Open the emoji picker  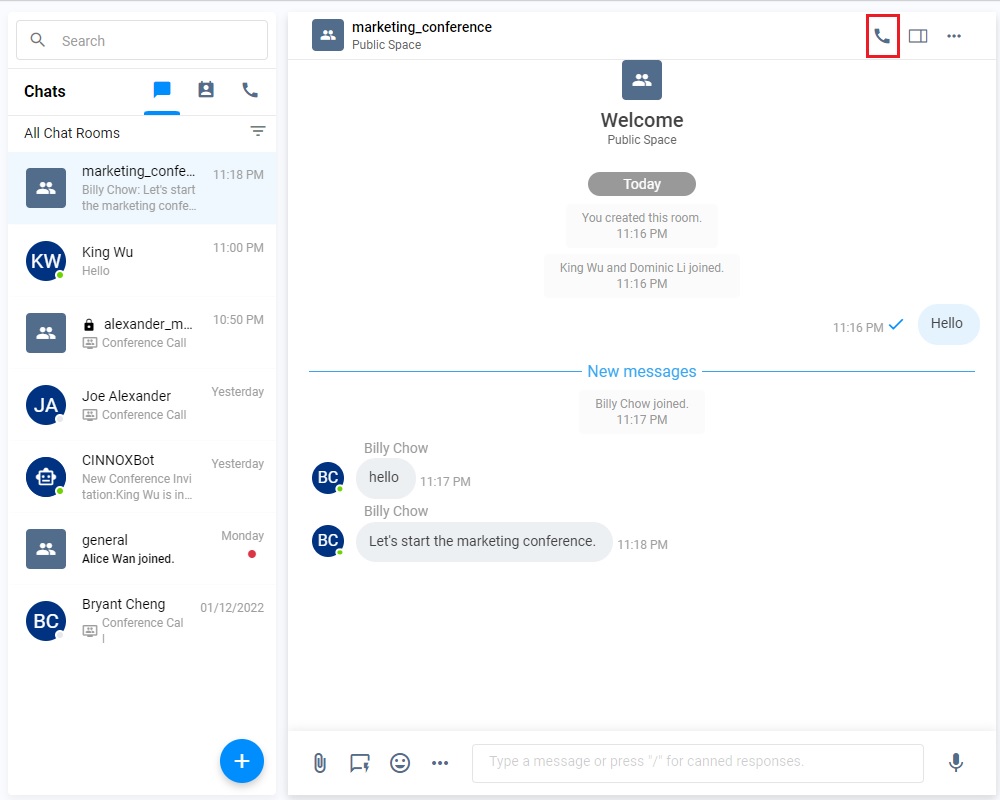coord(400,763)
